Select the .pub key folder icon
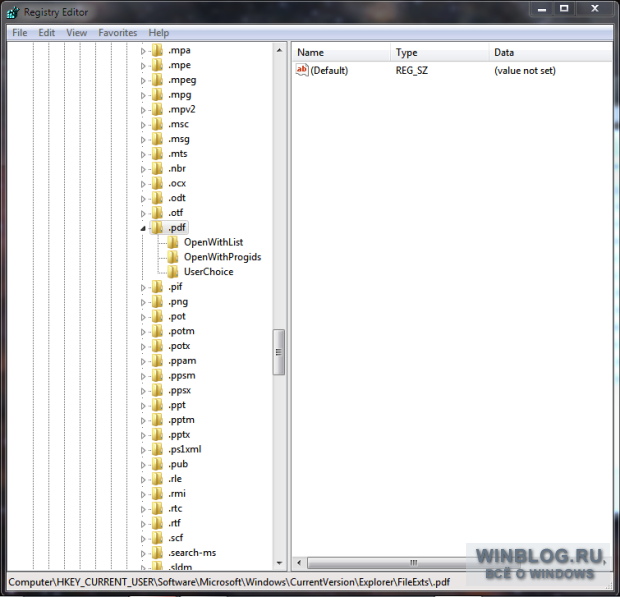The width and height of the screenshot is (620, 597). click(x=157, y=464)
